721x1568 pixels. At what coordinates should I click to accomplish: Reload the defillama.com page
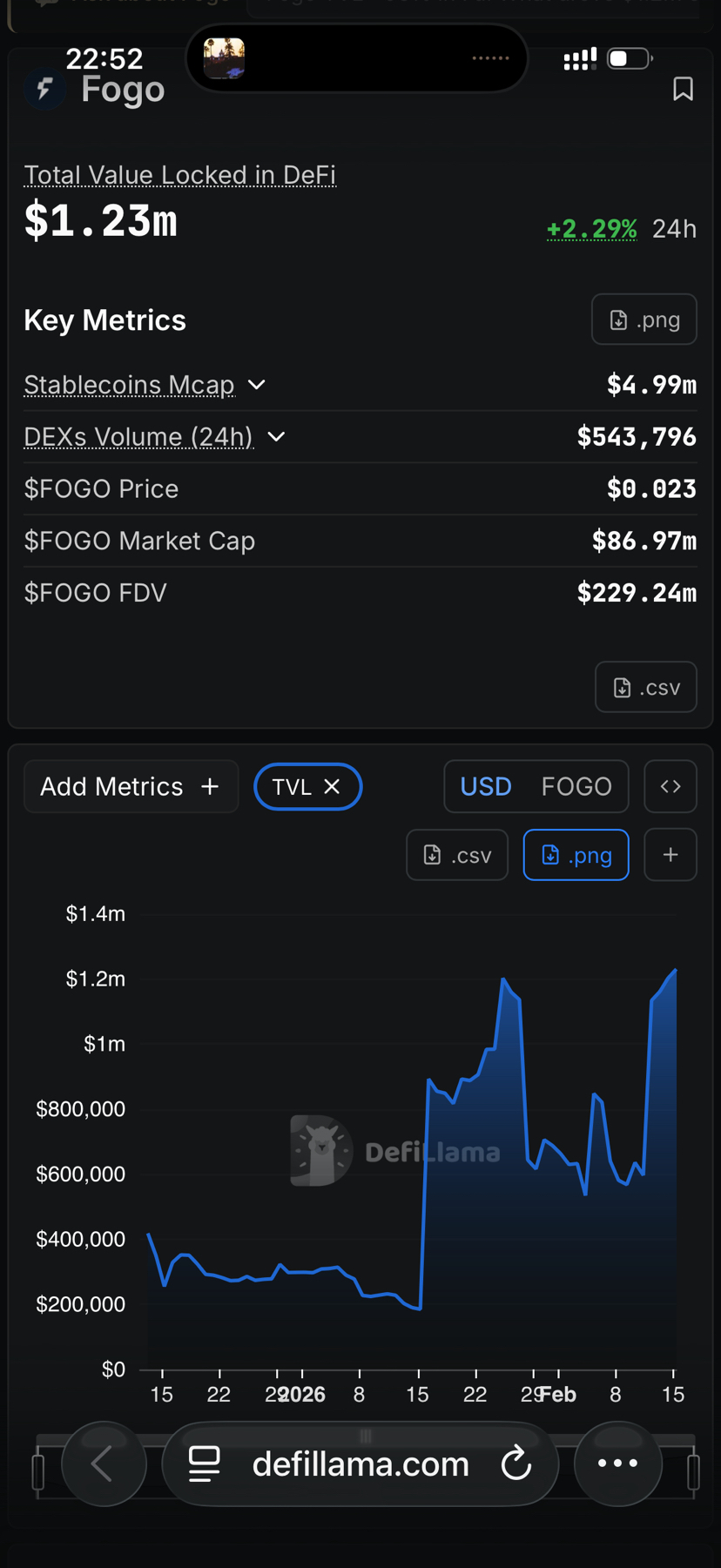(x=516, y=1464)
